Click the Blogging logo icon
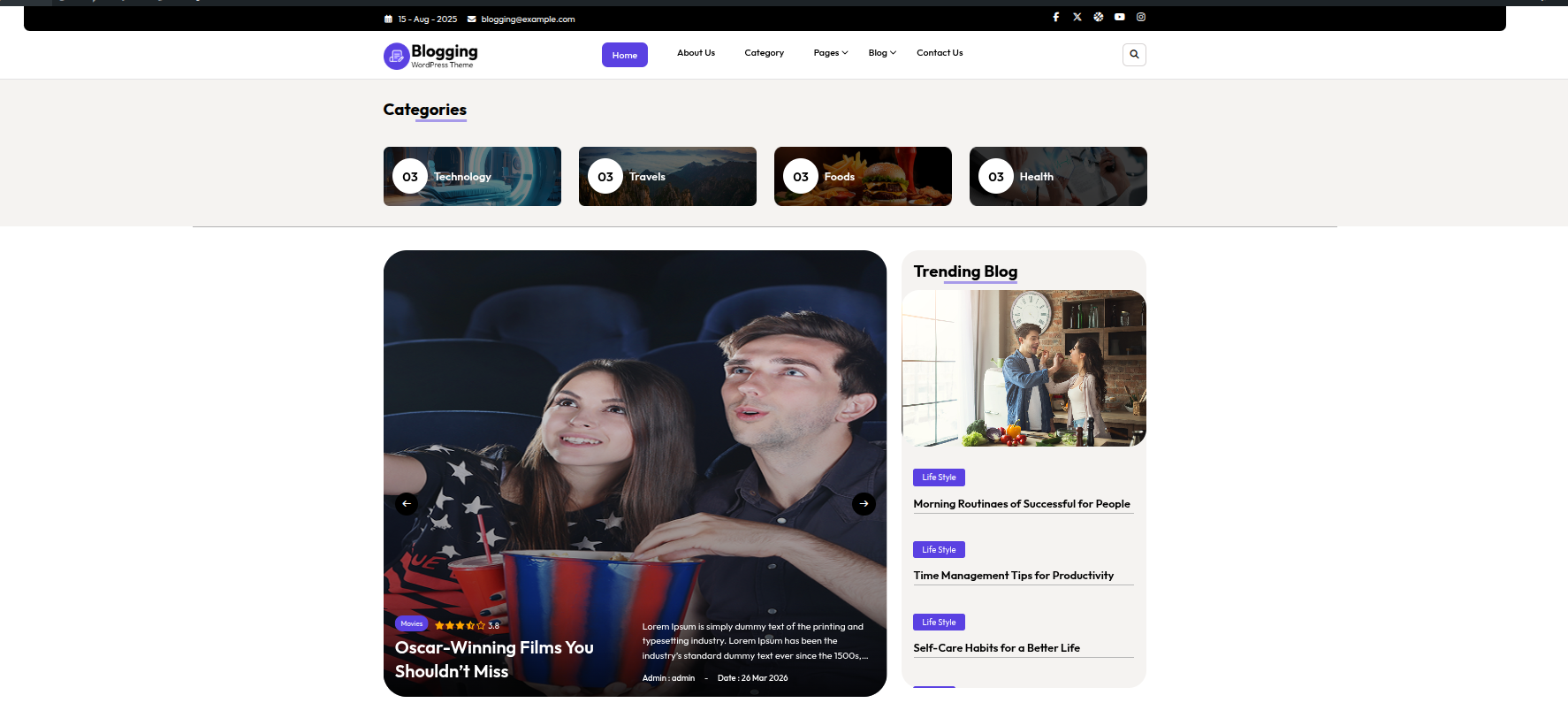 [x=396, y=56]
